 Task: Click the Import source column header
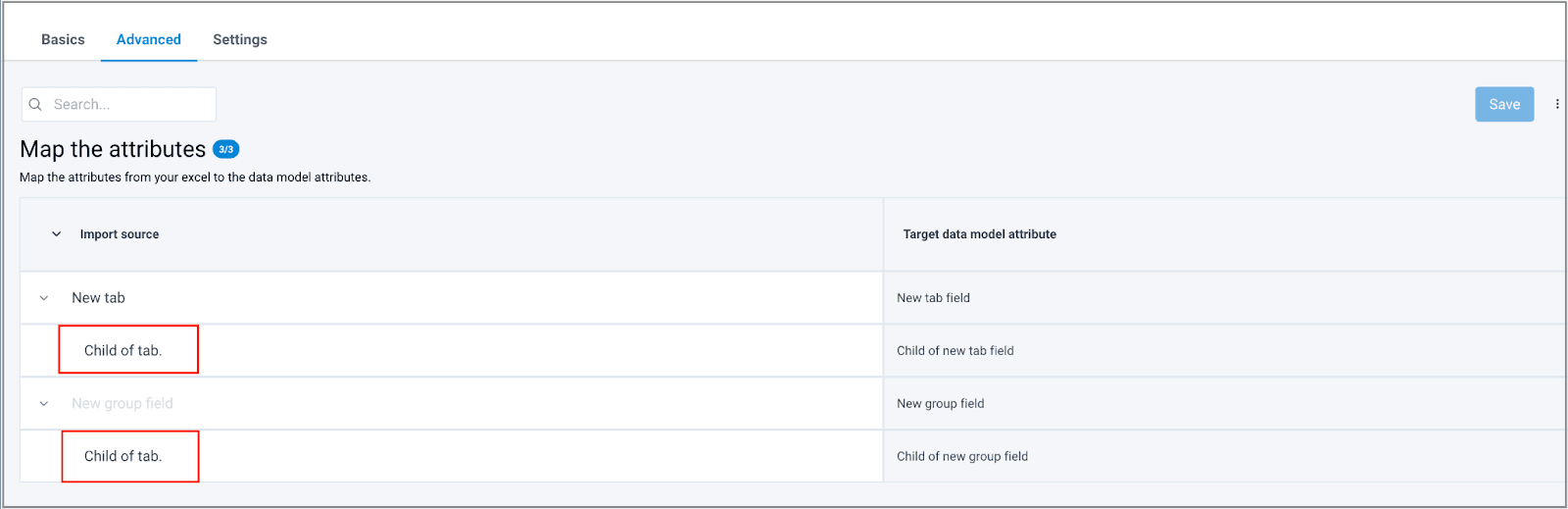click(120, 234)
